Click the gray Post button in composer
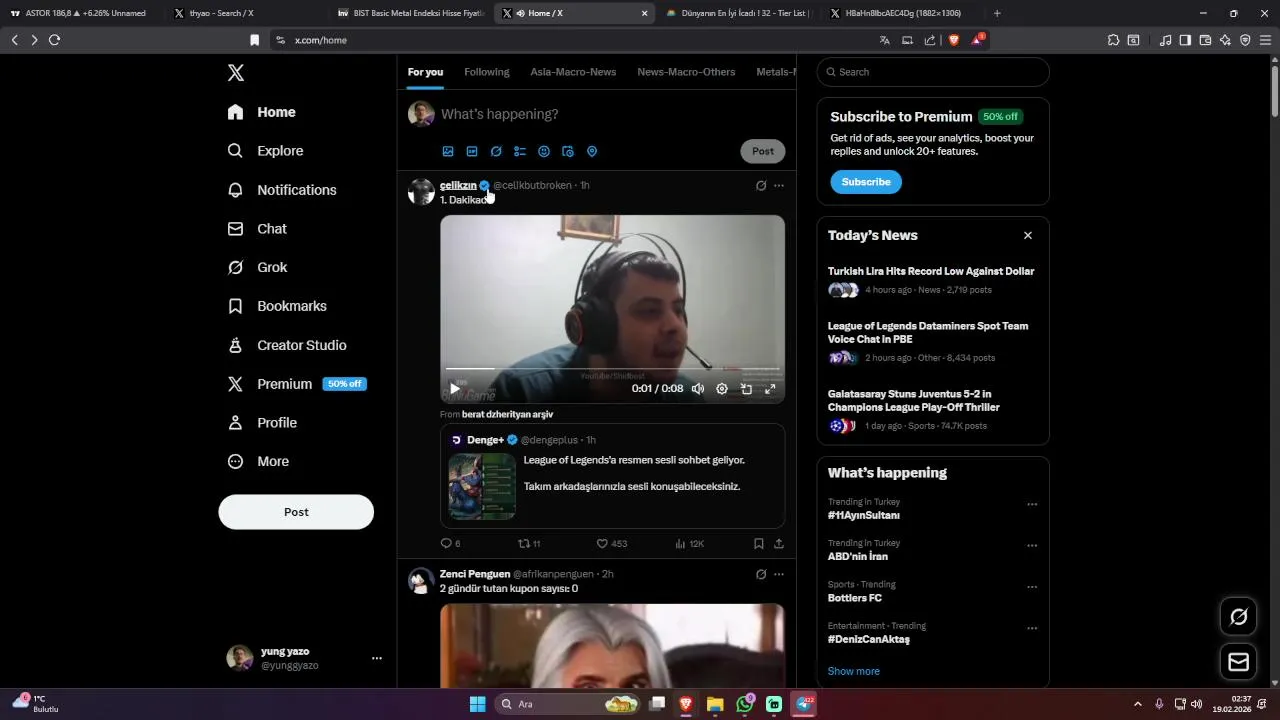The width and height of the screenshot is (1280, 720). coord(763,151)
